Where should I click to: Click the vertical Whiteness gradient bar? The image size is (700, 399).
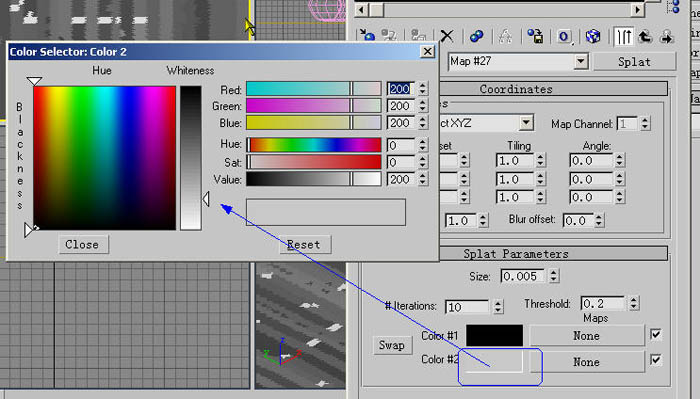[x=191, y=158]
